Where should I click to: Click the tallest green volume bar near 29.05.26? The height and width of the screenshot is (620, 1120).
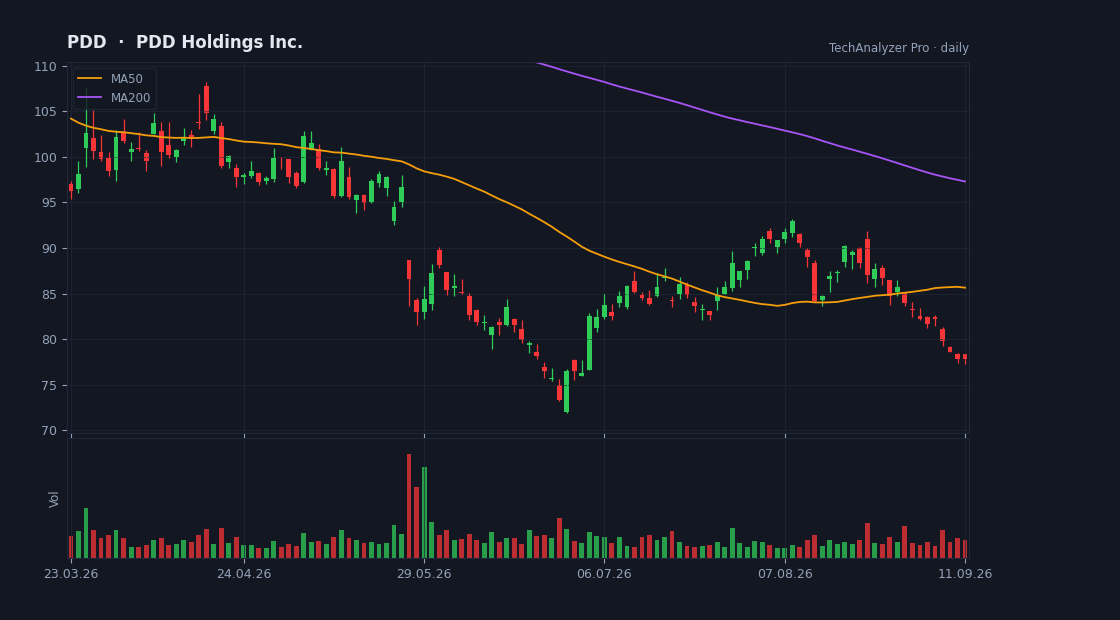[424, 512]
